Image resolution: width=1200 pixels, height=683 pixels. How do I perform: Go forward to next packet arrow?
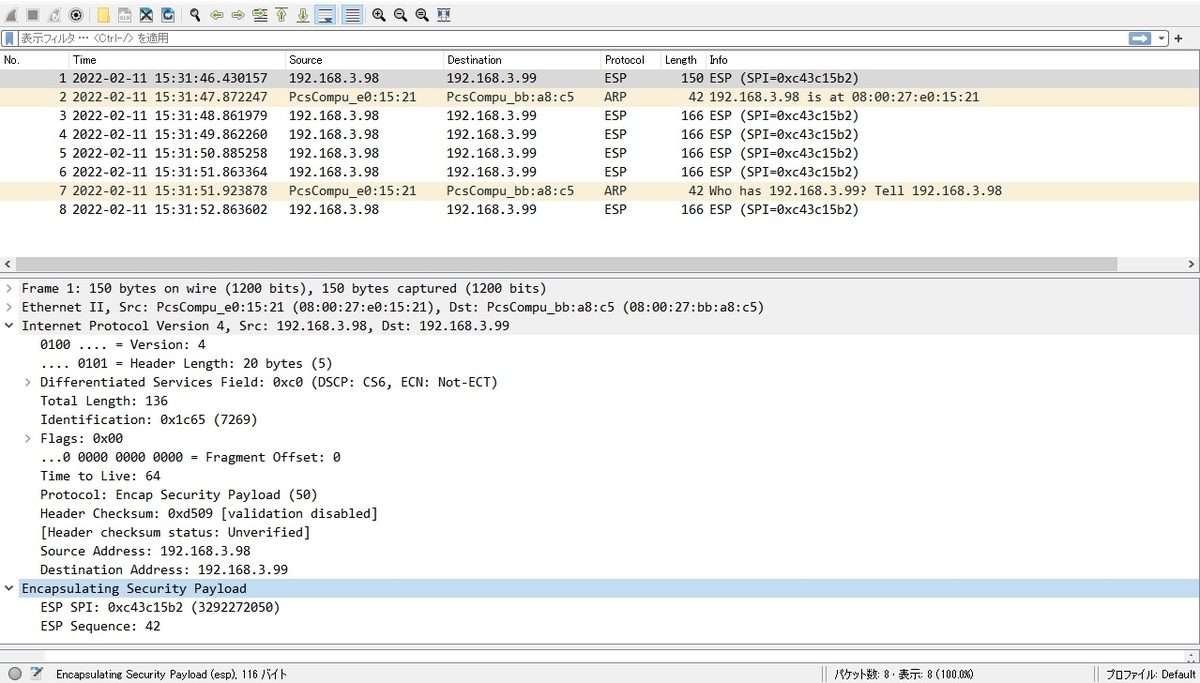click(x=238, y=14)
